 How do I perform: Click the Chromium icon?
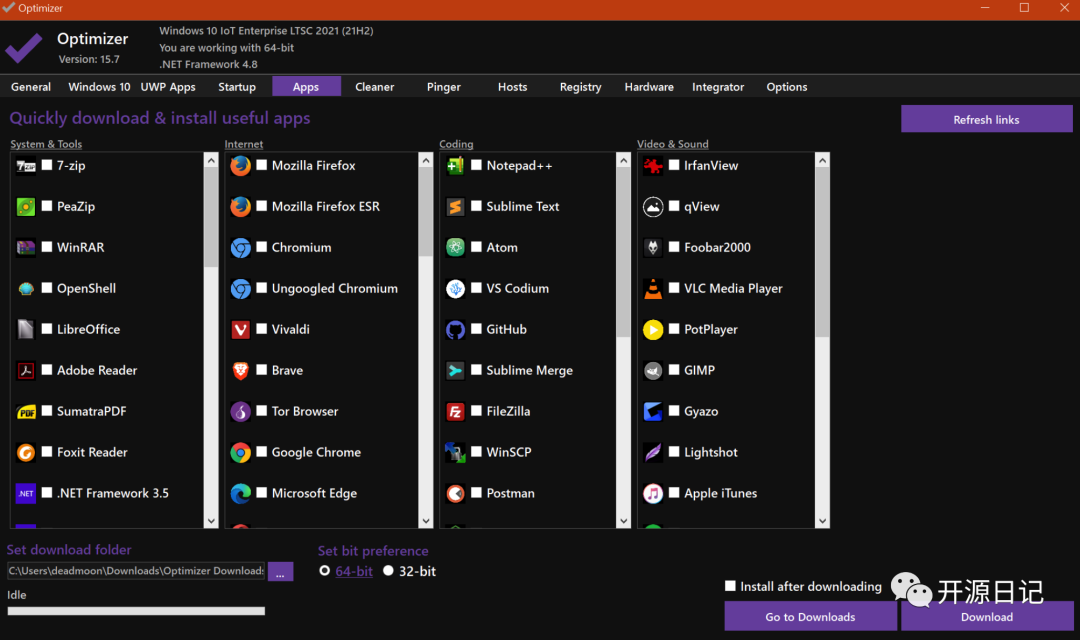[240, 247]
